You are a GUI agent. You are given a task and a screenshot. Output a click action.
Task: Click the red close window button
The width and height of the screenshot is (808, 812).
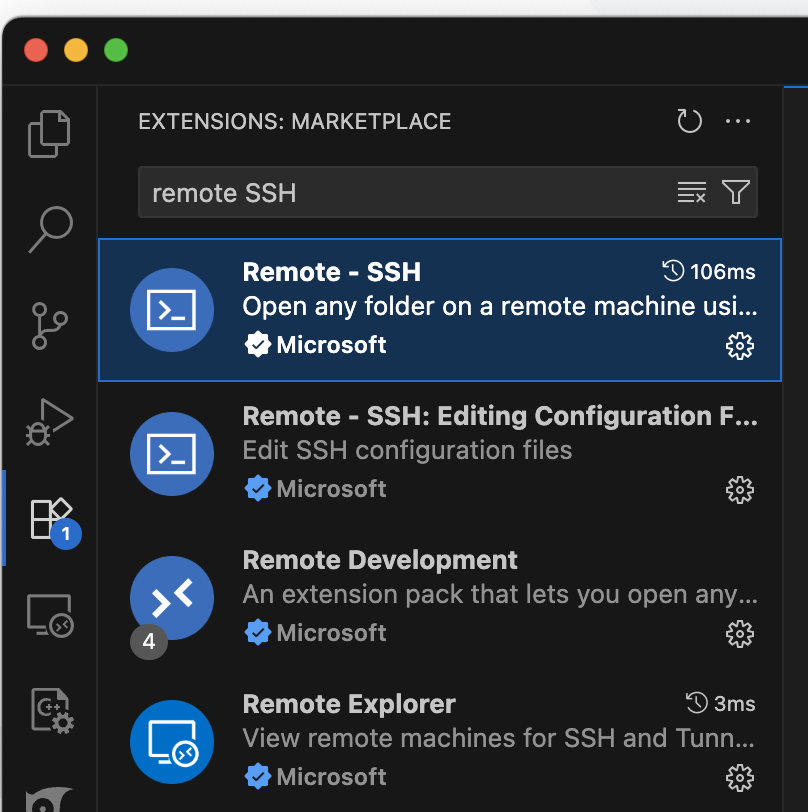pyautogui.click(x=36, y=50)
